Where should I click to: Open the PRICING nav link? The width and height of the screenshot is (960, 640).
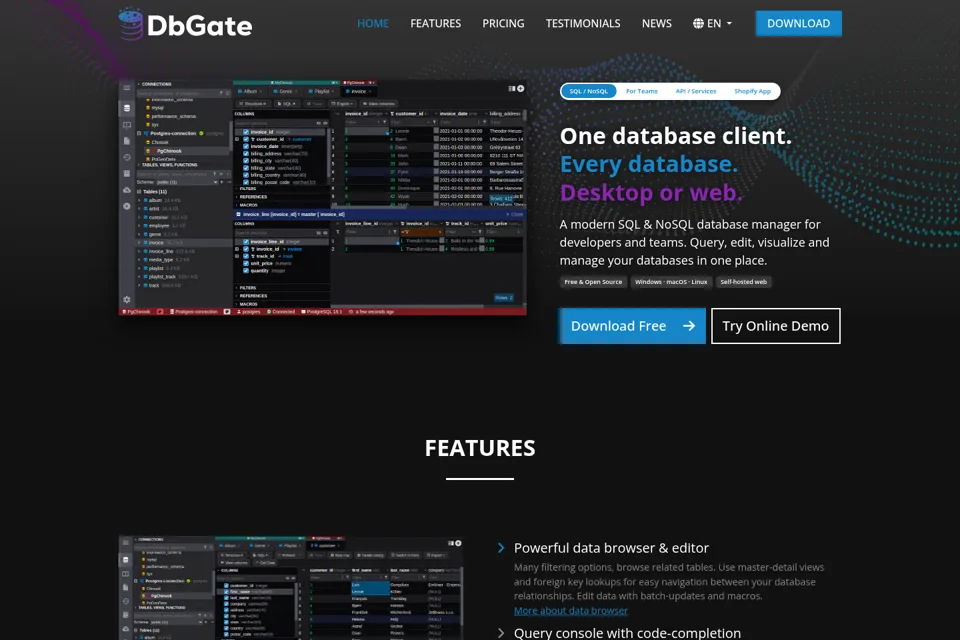503,23
